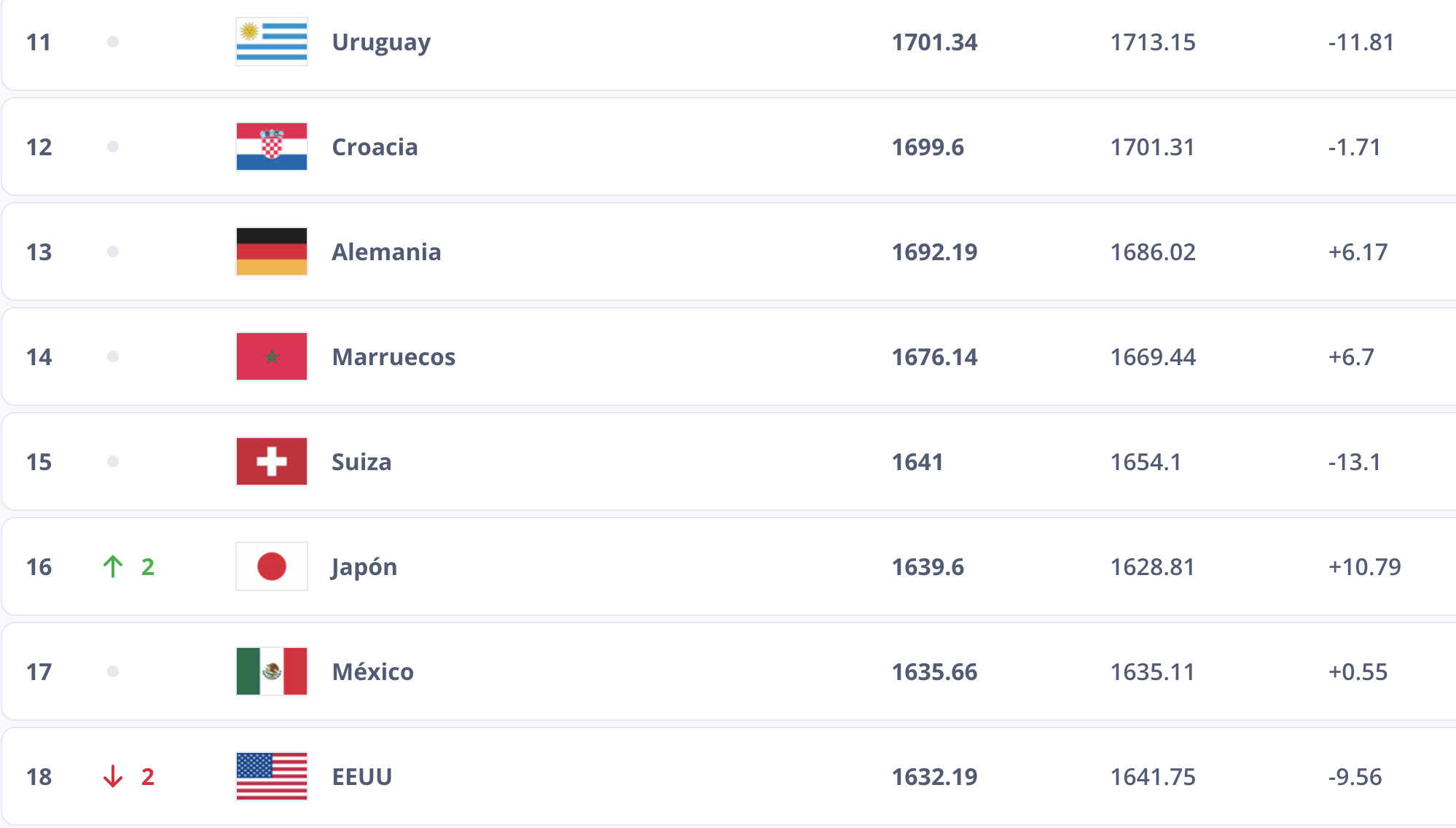This screenshot has width=1456, height=828.
Task: Click the Japón flag icon
Action: [272, 566]
